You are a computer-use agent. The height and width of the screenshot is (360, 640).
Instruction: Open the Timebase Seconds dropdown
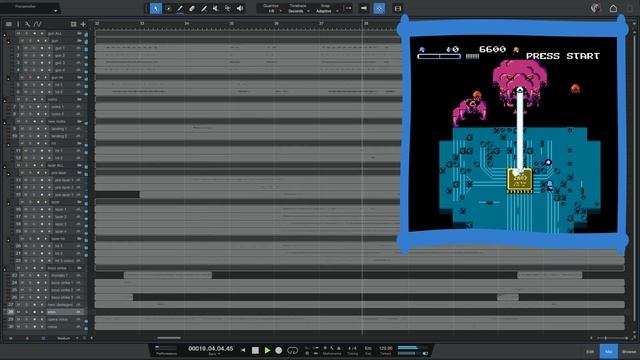point(298,11)
